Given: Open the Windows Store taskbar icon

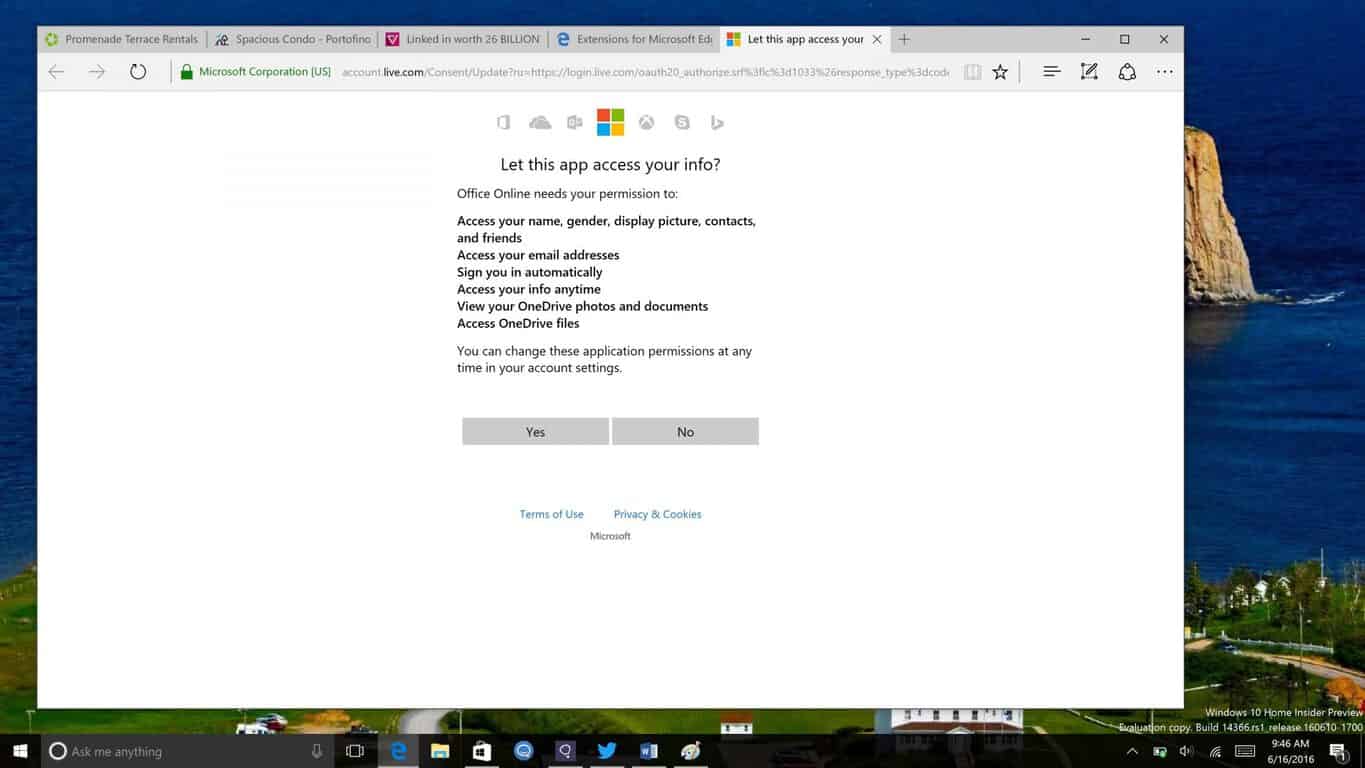Looking at the screenshot, I should [x=482, y=751].
